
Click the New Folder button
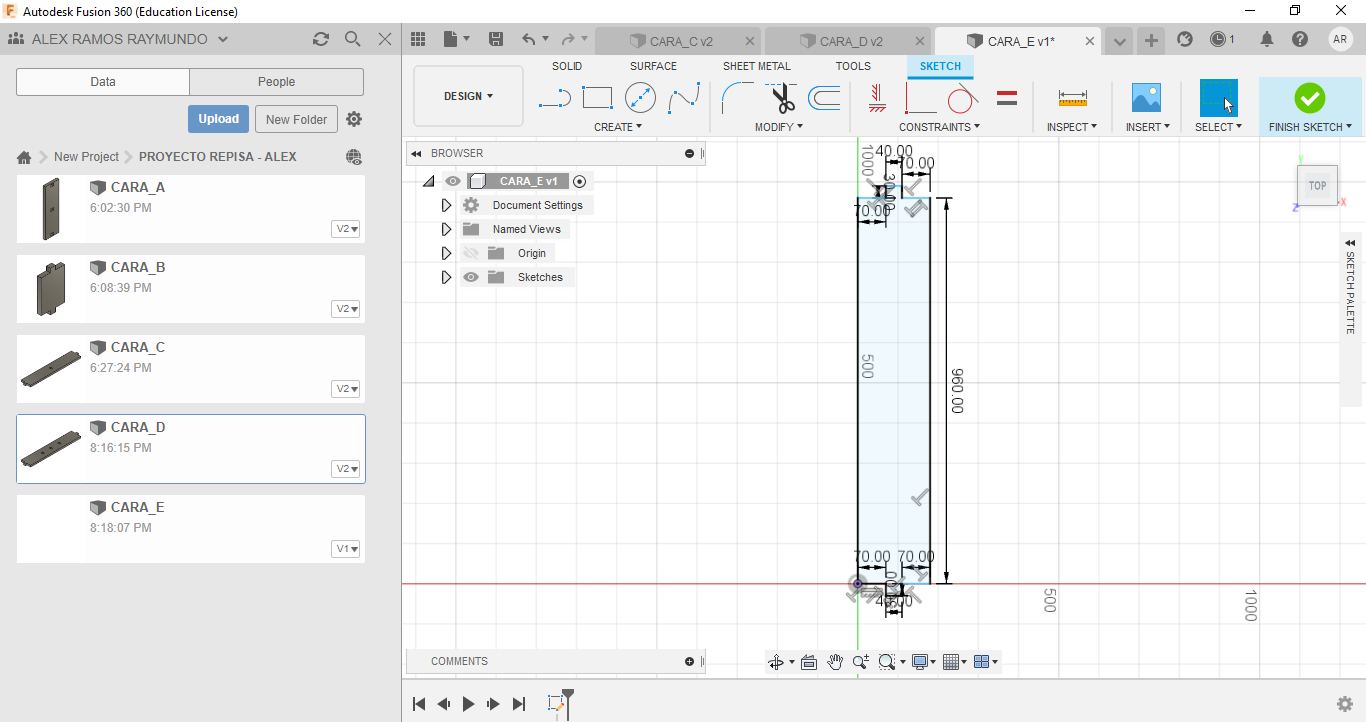click(x=297, y=119)
